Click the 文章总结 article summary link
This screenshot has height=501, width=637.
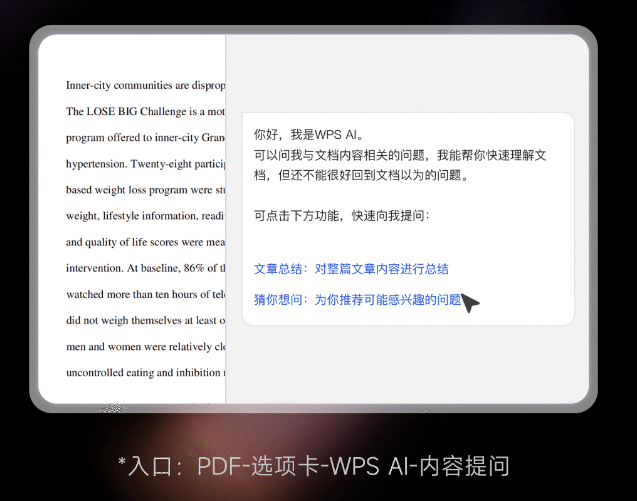(351, 269)
